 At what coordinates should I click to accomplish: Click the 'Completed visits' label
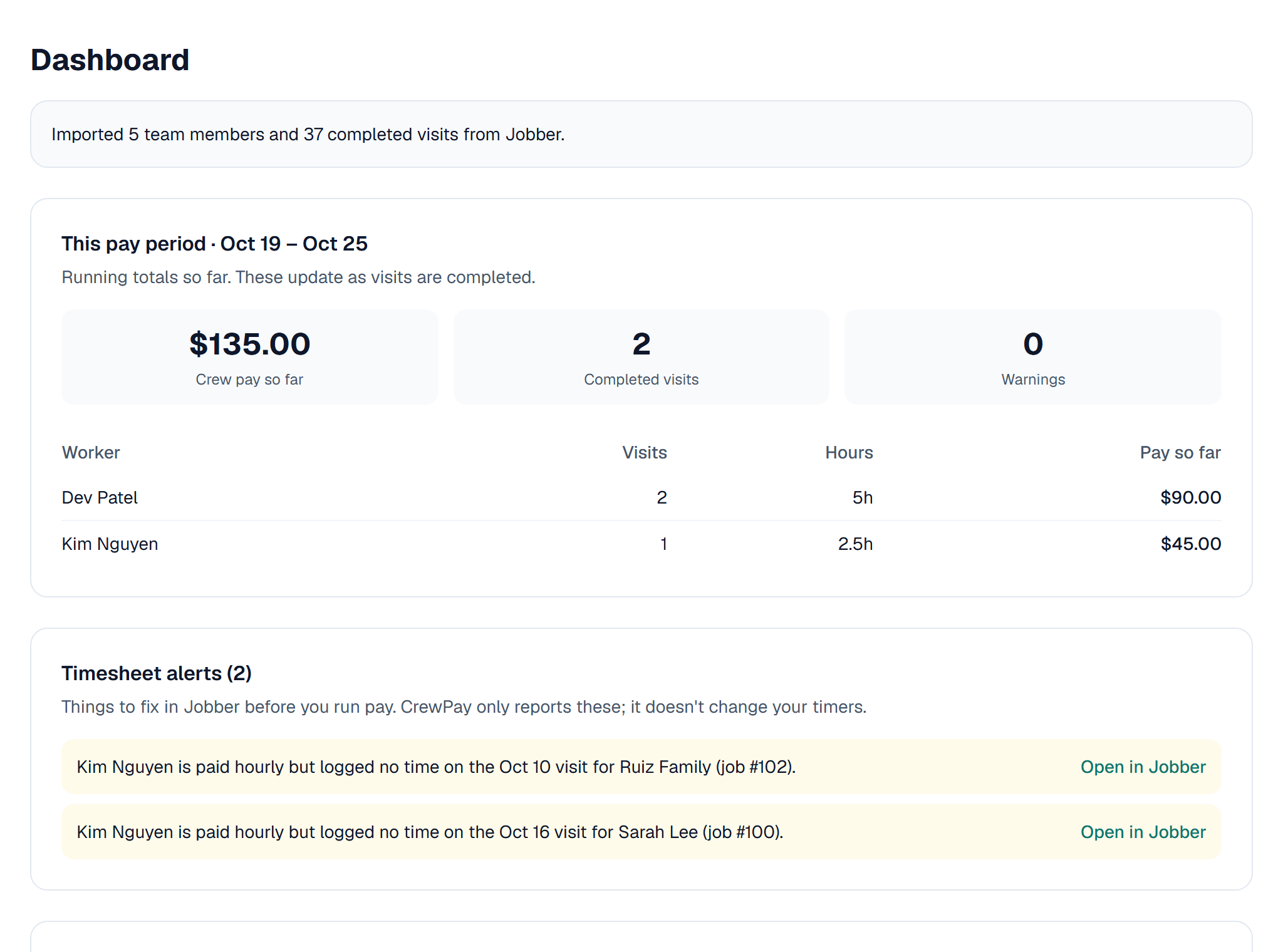coord(641,380)
